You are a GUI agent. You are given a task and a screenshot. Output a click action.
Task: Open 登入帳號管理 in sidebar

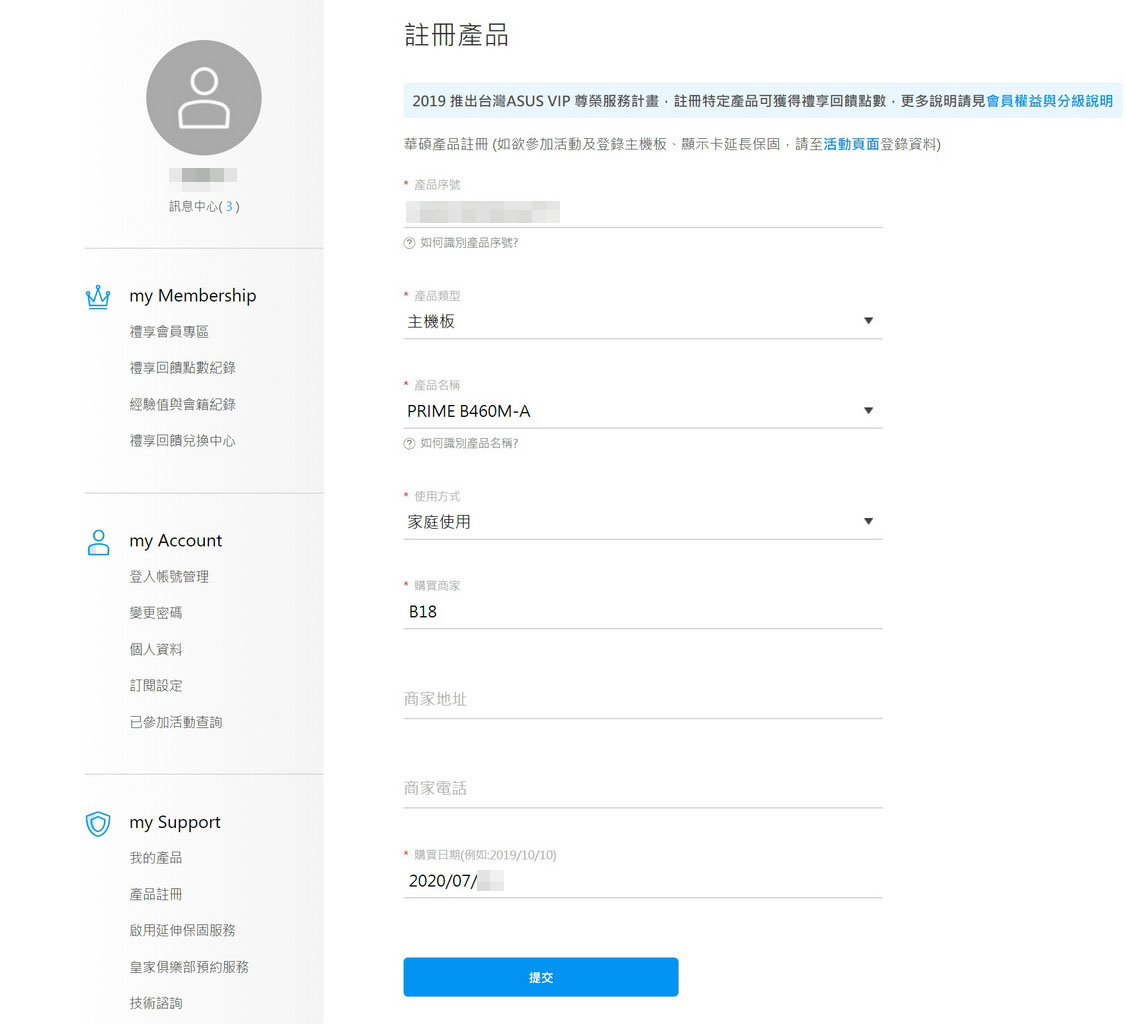click(x=169, y=577)
